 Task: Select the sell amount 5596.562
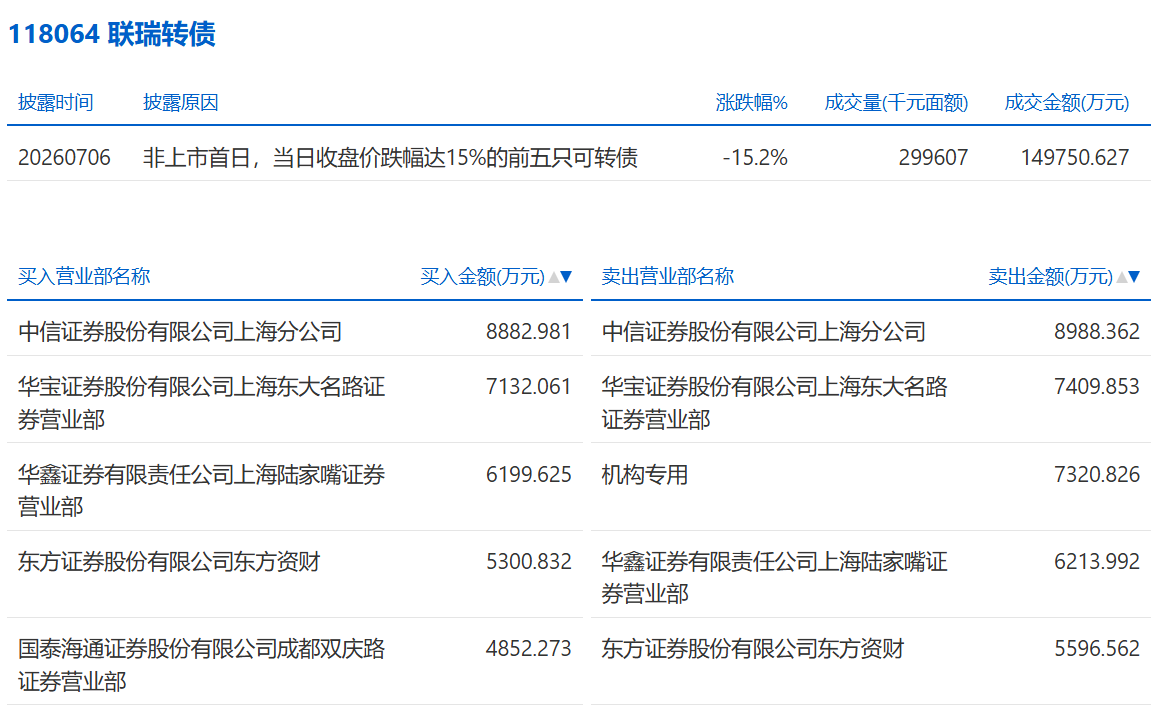coord(1097,648)
